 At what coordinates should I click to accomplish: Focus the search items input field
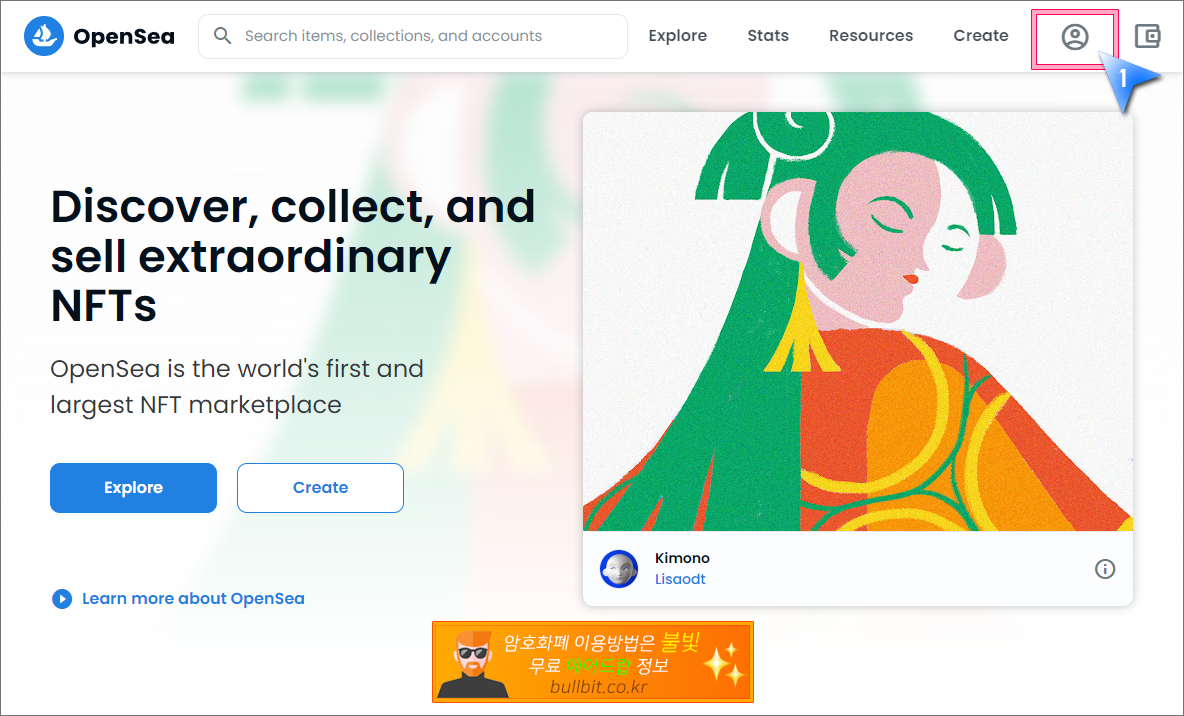[412, 36]
